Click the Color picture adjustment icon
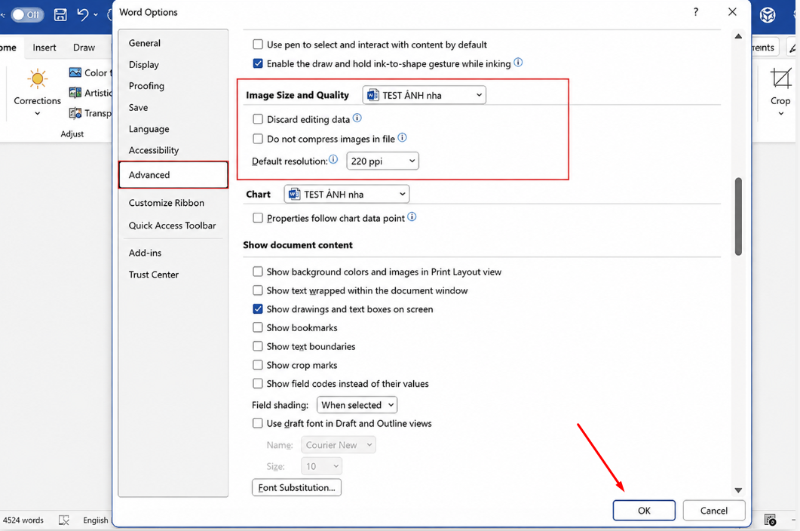The height and width of the screenshot is (531, 800). (x=75, y=72)
